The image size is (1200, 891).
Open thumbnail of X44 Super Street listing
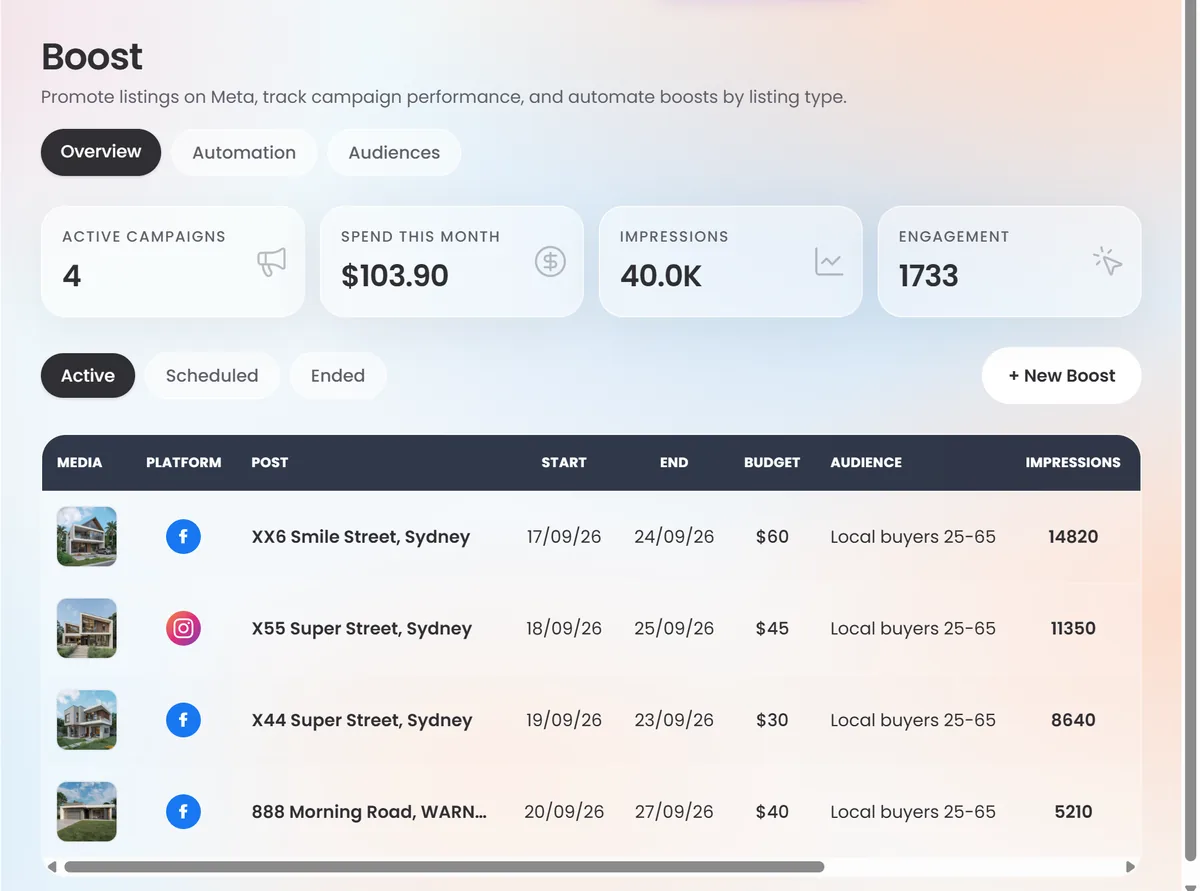pos(87,720)
